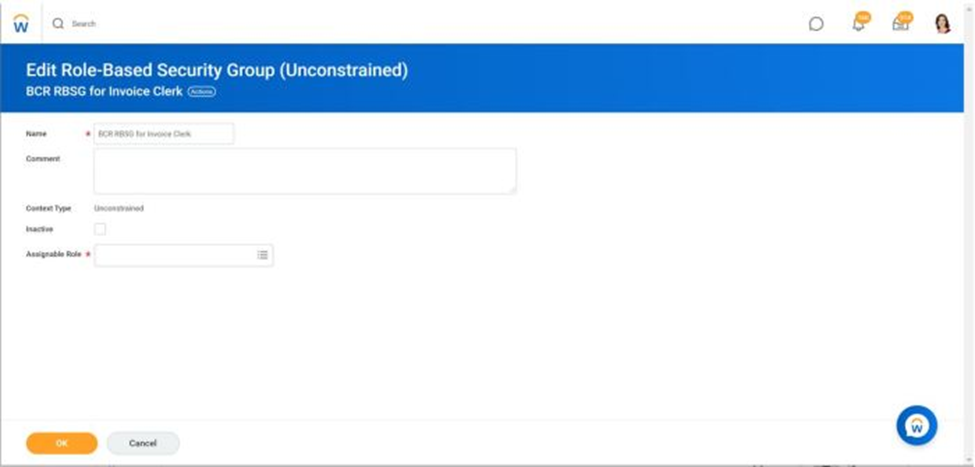Click the Workday home logo

tap(21, 23)
